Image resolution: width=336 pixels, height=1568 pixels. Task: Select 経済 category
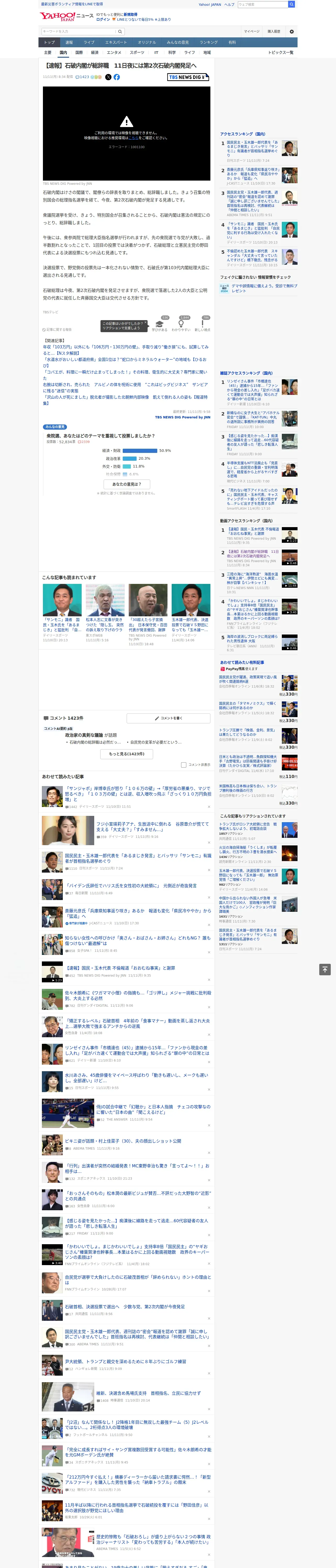pos(94,52)
